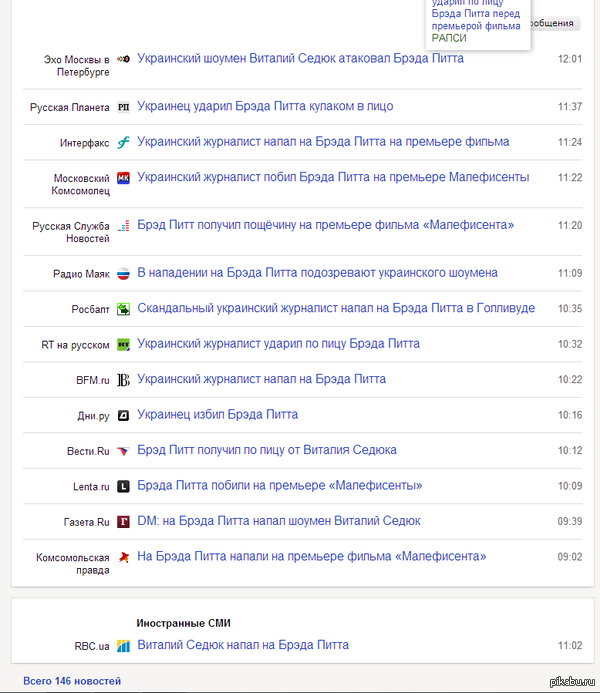Click the BFM.ru source icon

pyautogui.click(x=124, y=380)
